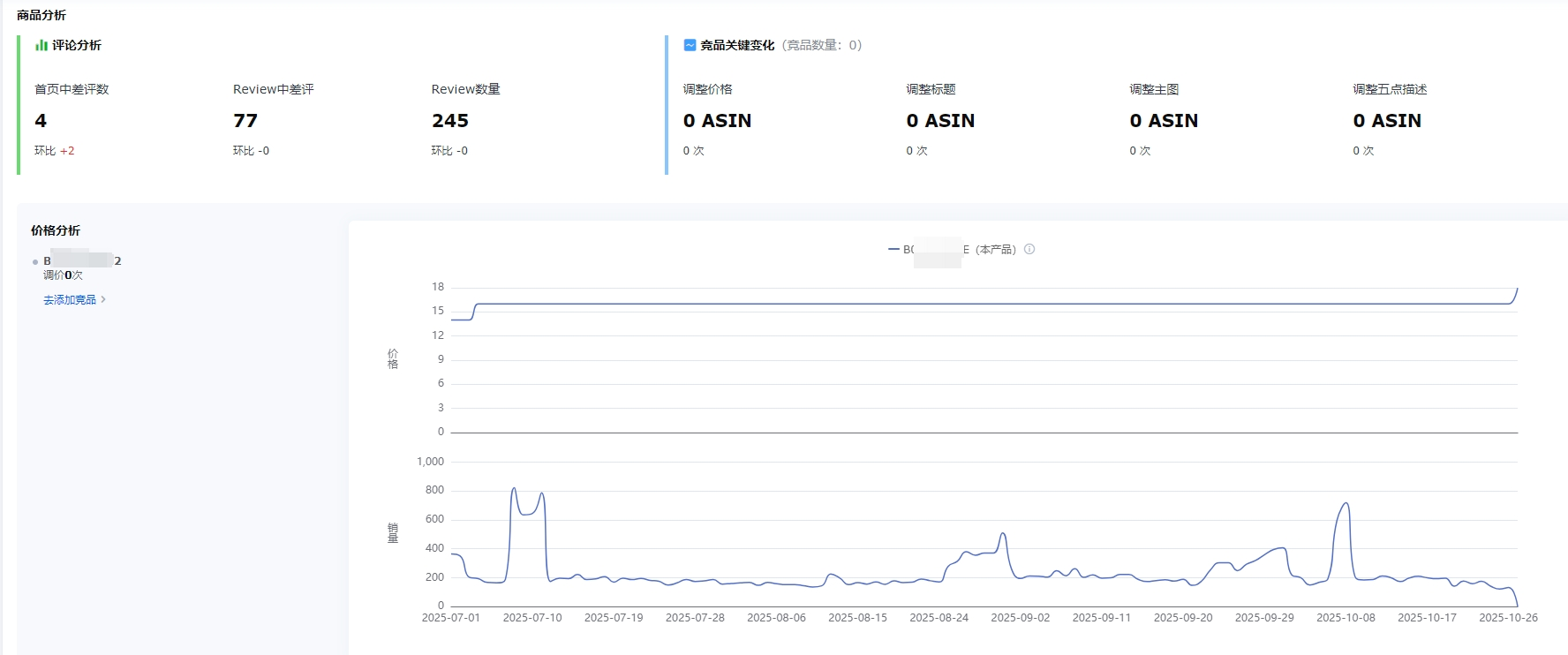Click the info icon next to 本产品 legend
1568x655 pixels.
(1029, 249)
